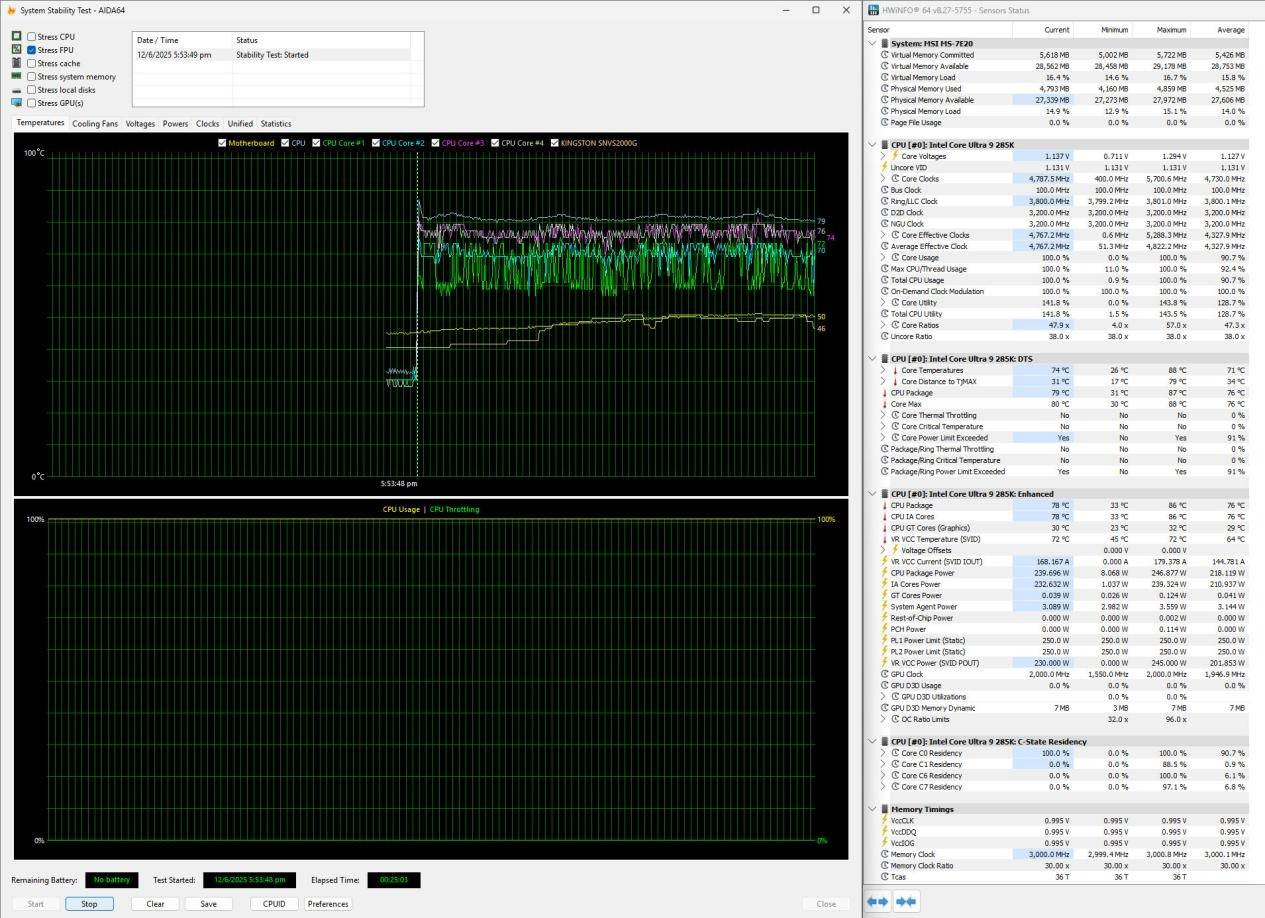
Task: Toggle the Motherboard graph legend checkbox
Action: 222,143
